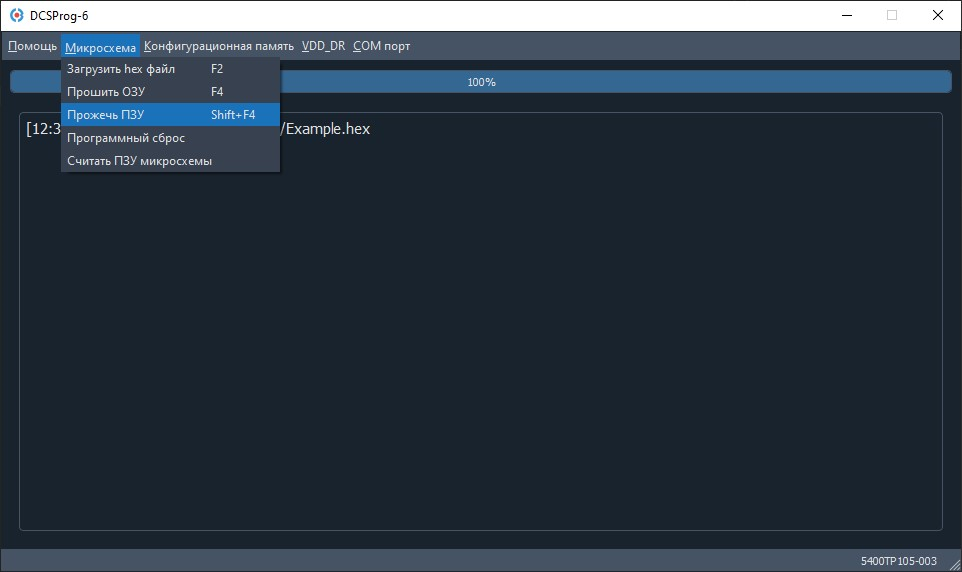Choose Программный сброс

[171, 138]
